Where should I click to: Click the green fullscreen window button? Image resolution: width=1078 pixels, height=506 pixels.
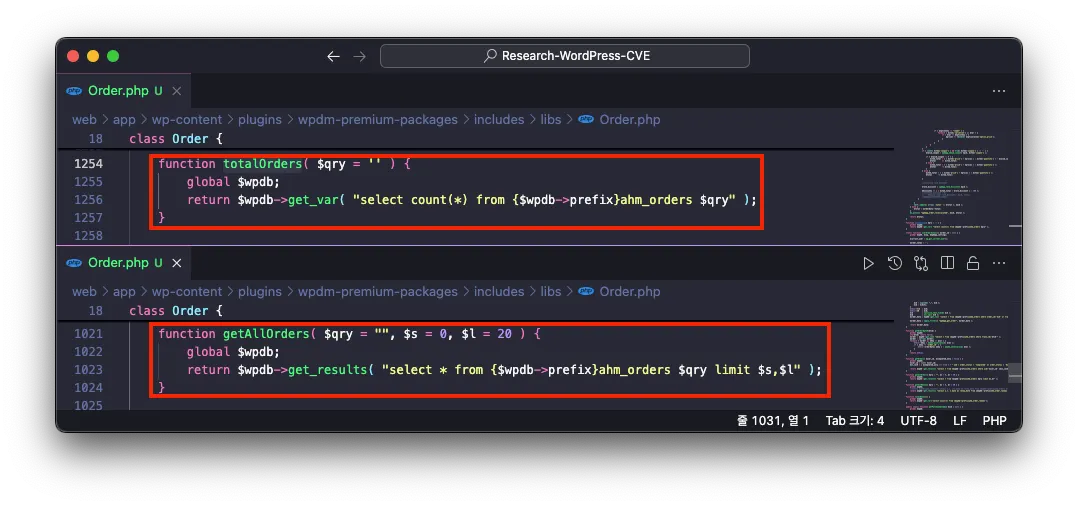tap(113, 56)
